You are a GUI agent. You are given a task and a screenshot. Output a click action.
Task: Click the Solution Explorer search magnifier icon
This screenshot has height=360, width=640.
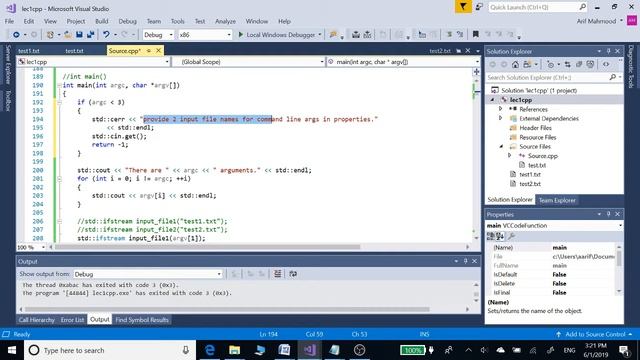[613, 77]
